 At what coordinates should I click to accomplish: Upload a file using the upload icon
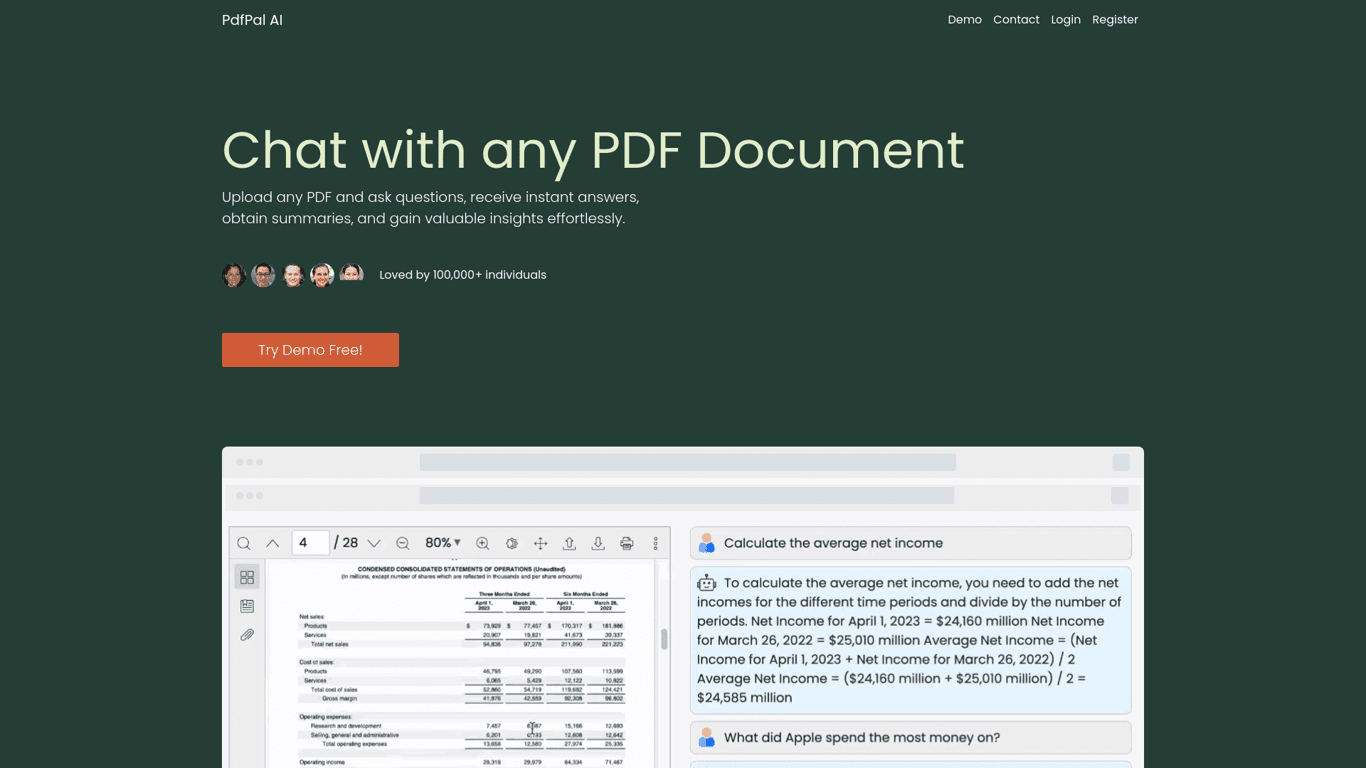click(569, 543)
